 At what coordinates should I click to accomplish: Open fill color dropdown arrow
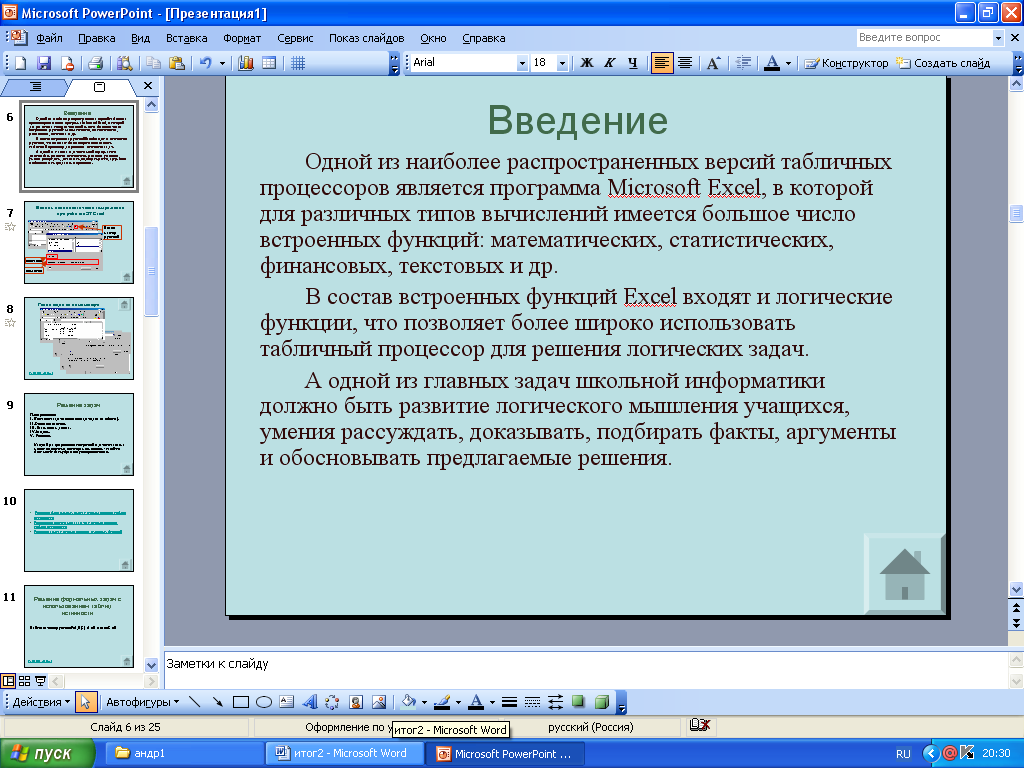tap(424, 702)
